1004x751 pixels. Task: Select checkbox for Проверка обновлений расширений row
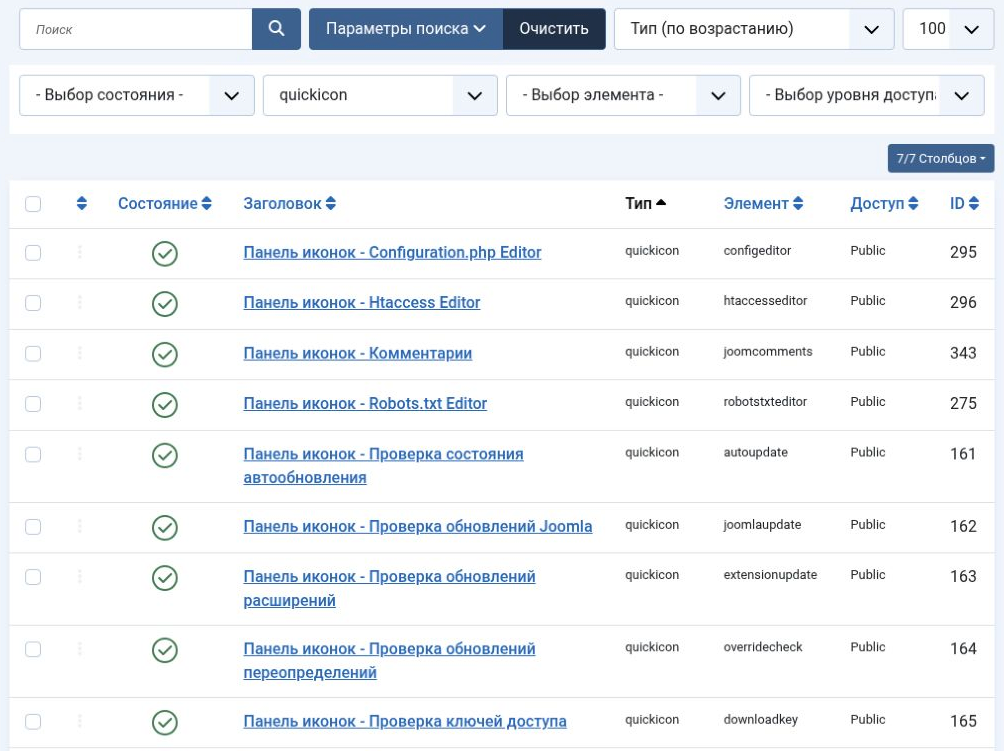[x=33, y=577]
